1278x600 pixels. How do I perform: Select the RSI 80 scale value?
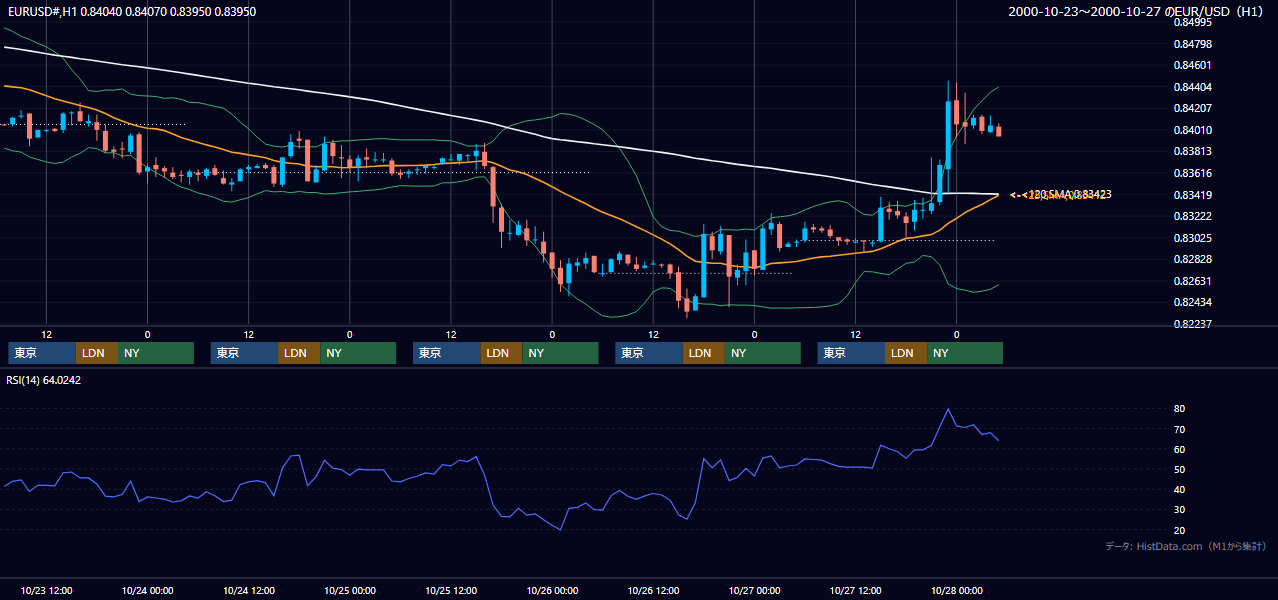point(1180,409)
